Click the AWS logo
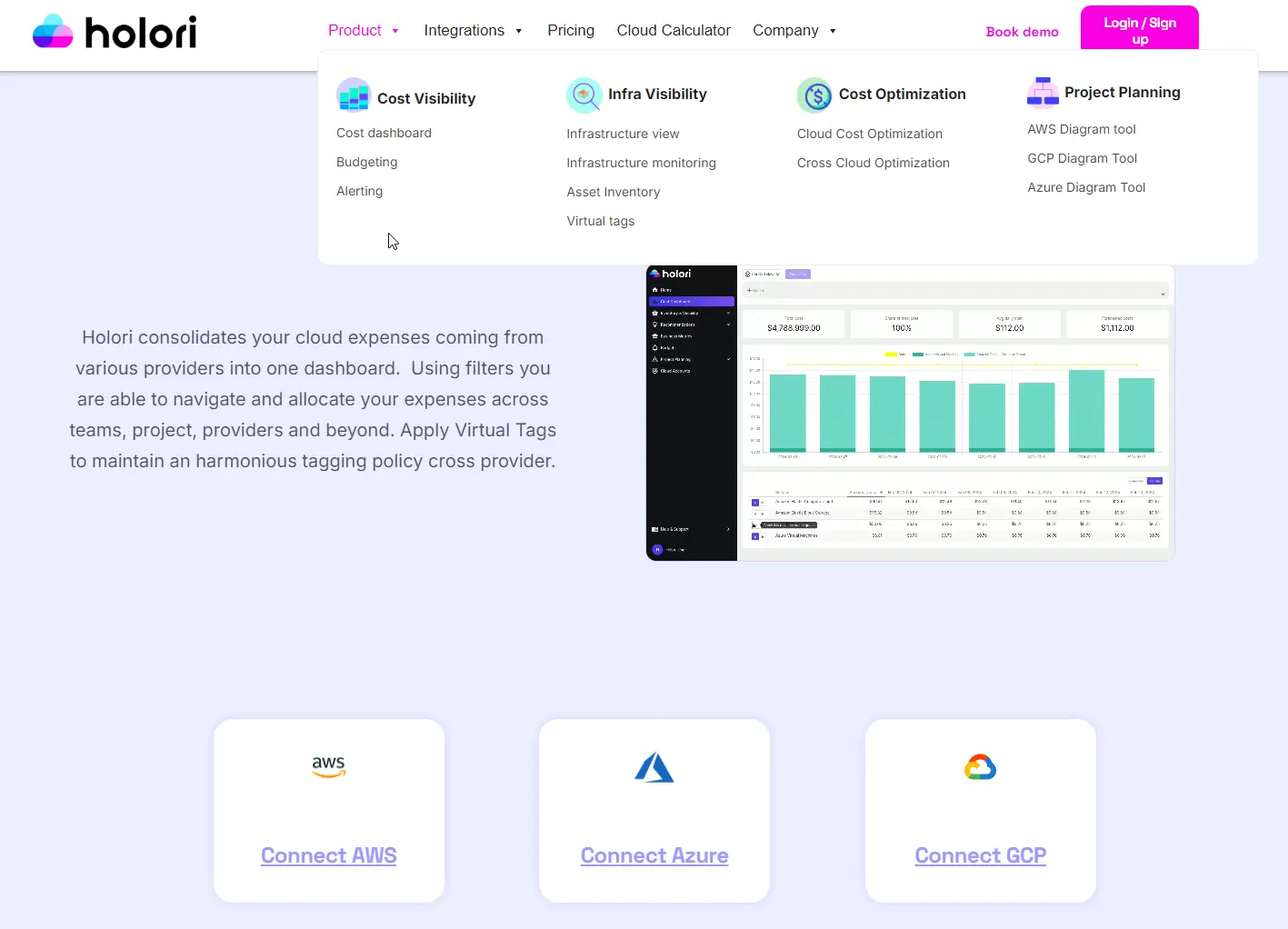Viewport: 1288px width, 929px height. (329, 767)
